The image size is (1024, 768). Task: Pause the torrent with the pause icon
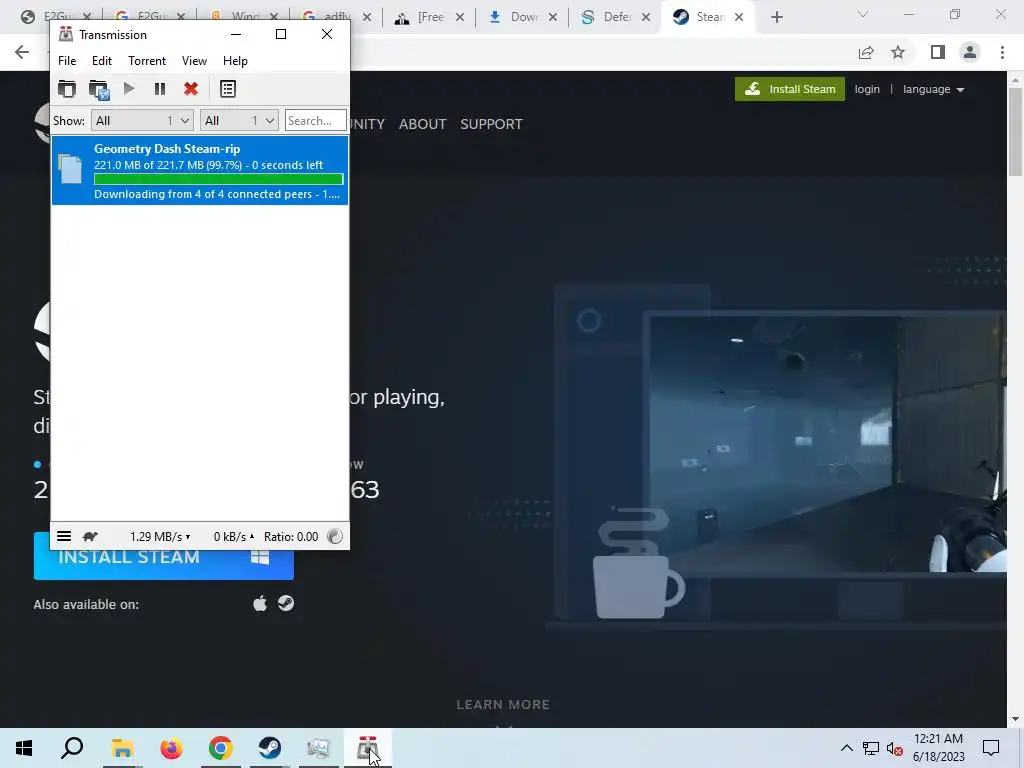[160, 89]
